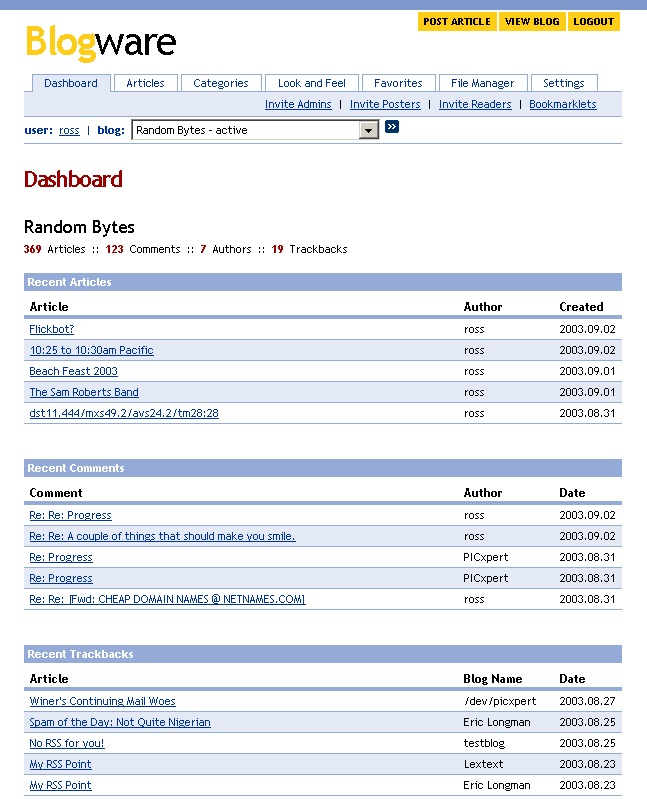Go to Look and Feel tab
The image size is (647, 799).
point(312,83)
